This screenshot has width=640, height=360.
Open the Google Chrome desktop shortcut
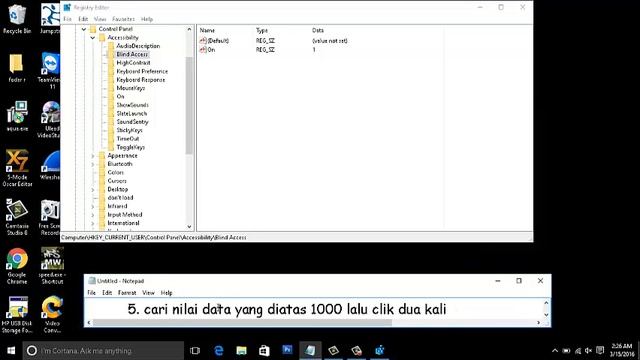(x=17, y=266)
